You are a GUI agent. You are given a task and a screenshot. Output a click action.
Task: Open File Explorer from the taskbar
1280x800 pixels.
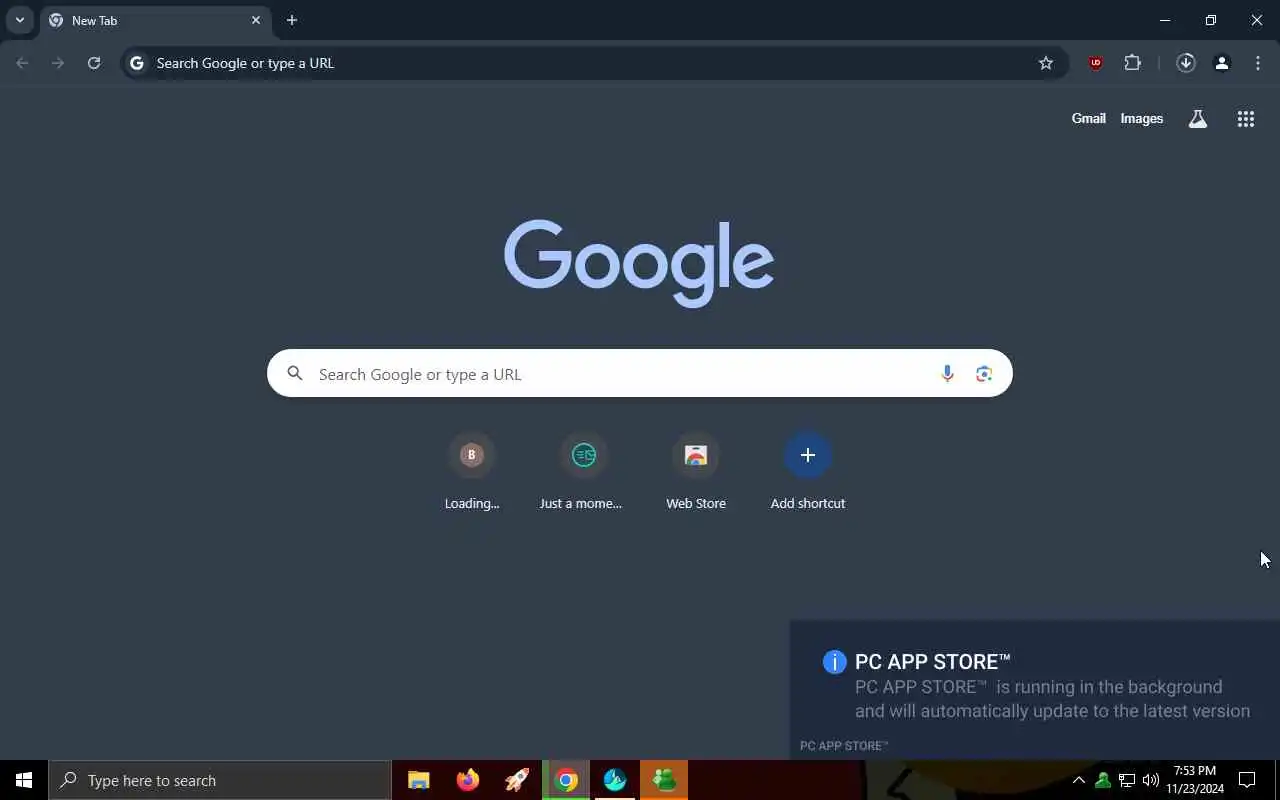[x=419, y=780]
